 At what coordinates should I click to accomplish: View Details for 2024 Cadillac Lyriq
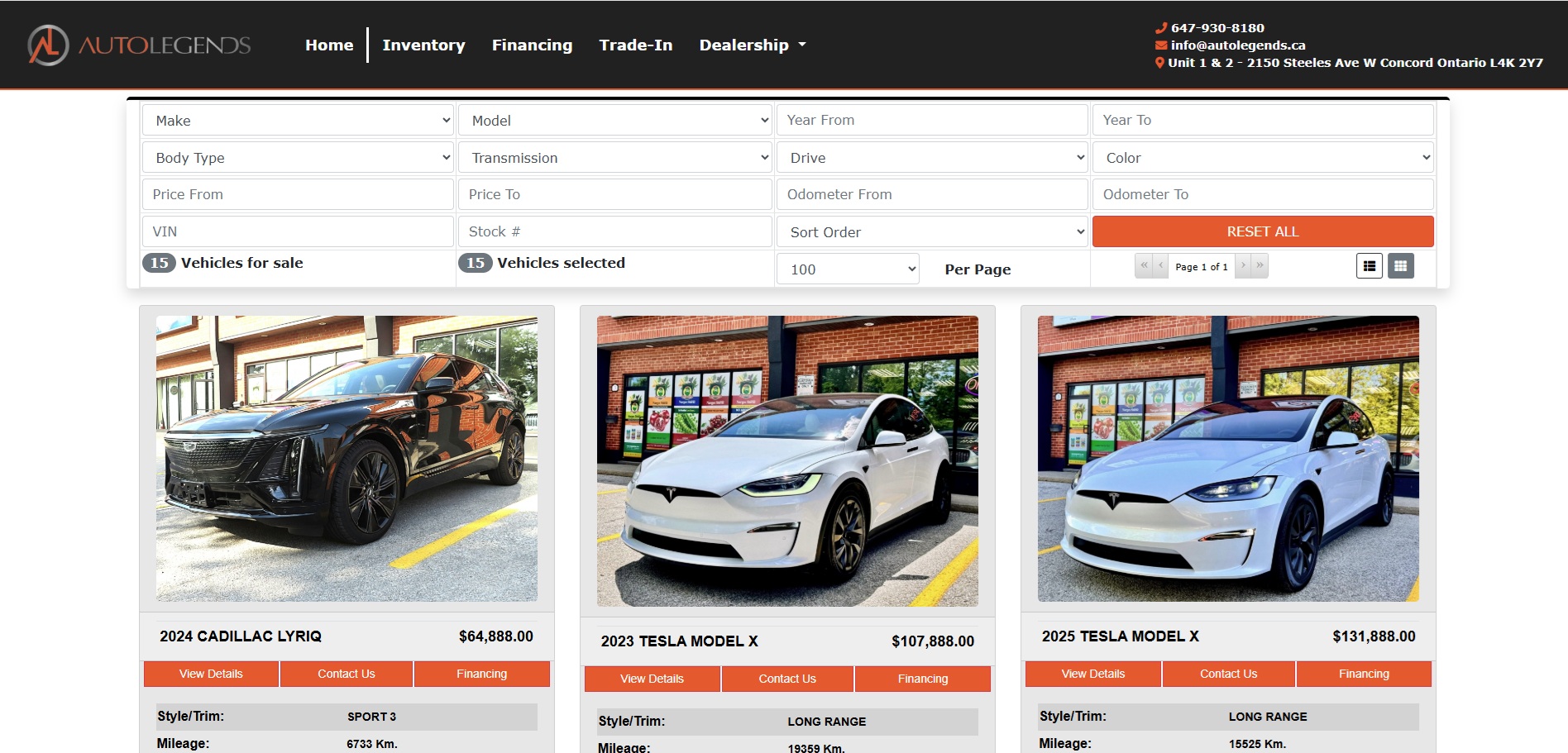point(211,674)
